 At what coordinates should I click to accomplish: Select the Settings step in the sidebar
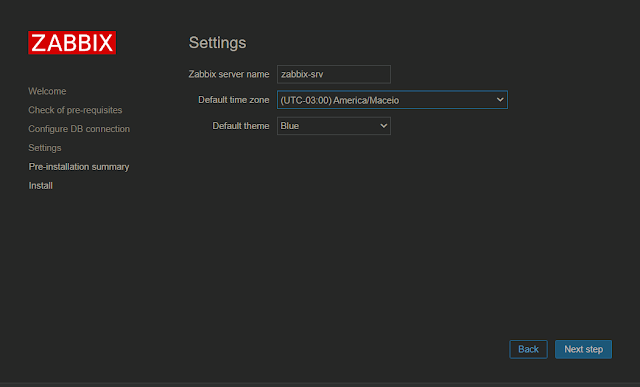(44, 148)
